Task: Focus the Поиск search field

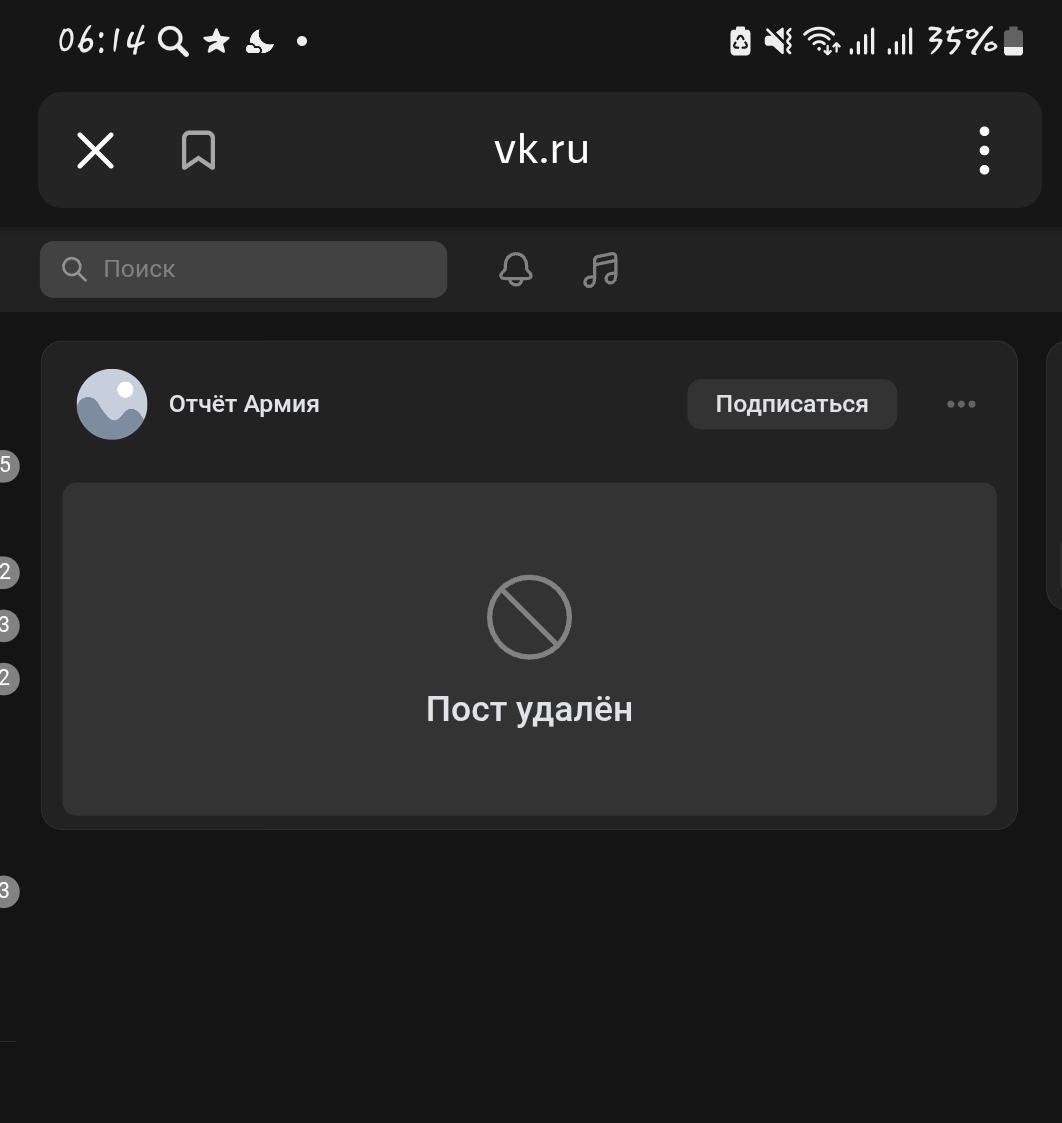Action: point(243,269)
